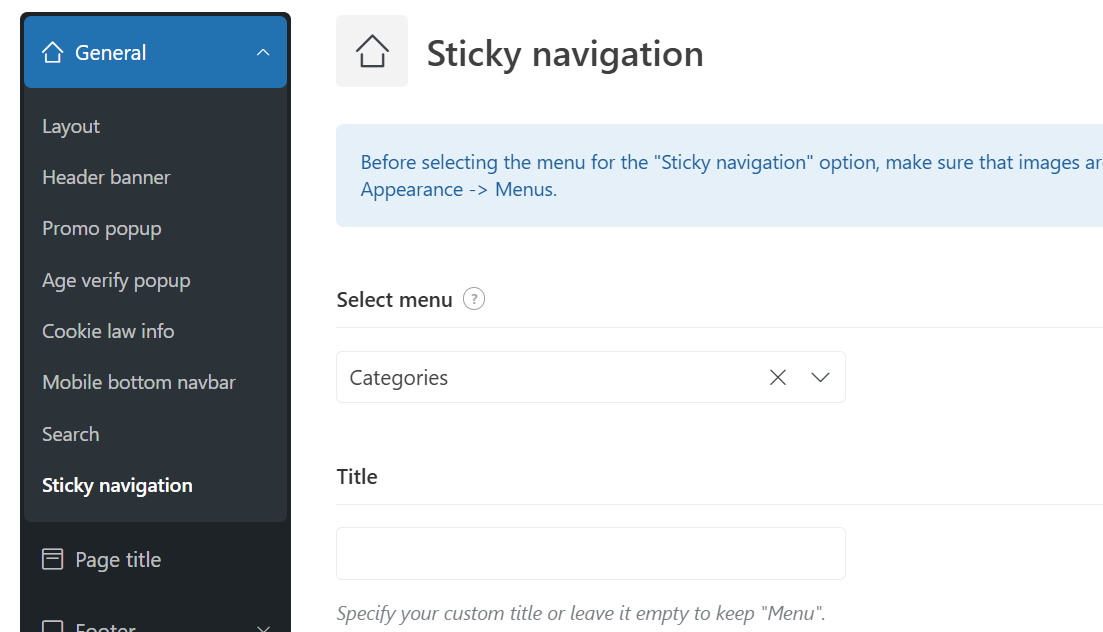Open Age verify popup settings
Image resolution: width=1103 pixels, height=632 pixels.
[x=116, y=280]
